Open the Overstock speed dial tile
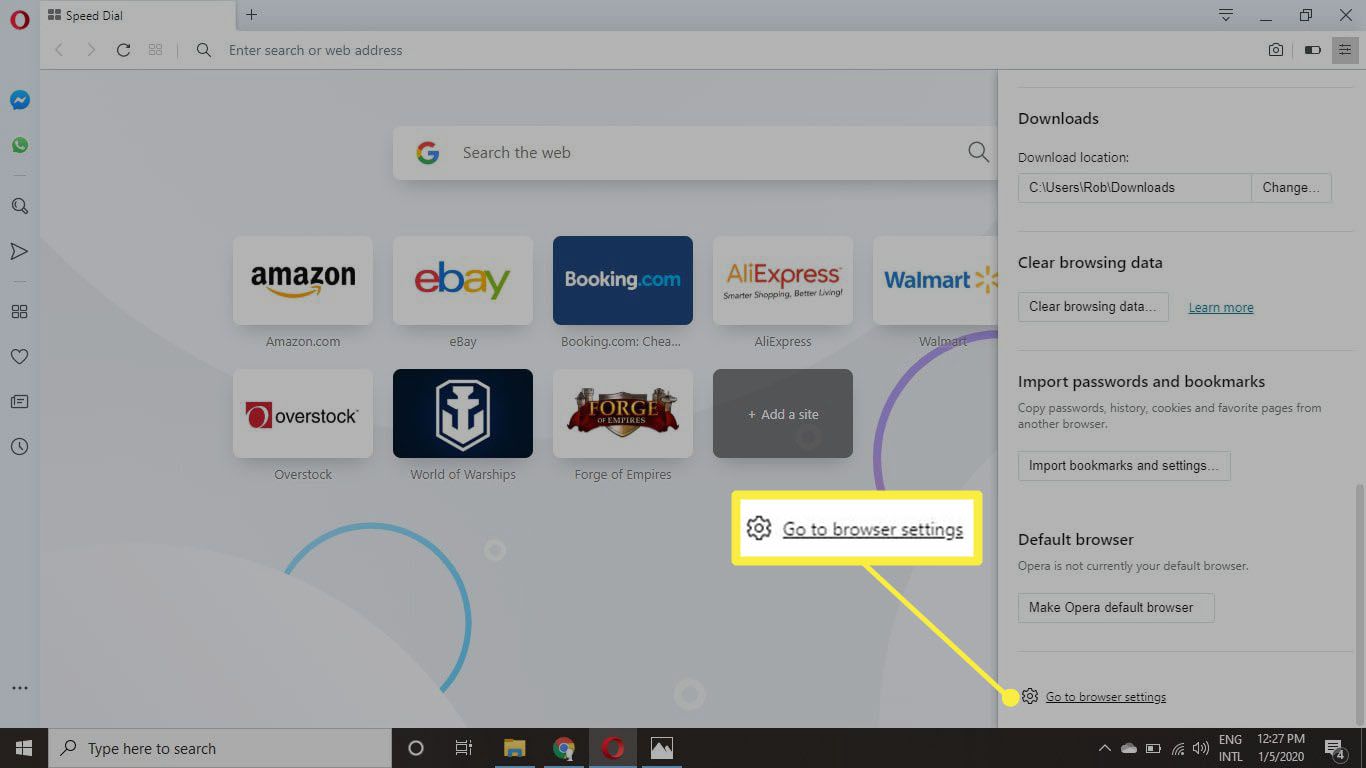Viewport: 1366px width, 768px height. click(303, 413)
